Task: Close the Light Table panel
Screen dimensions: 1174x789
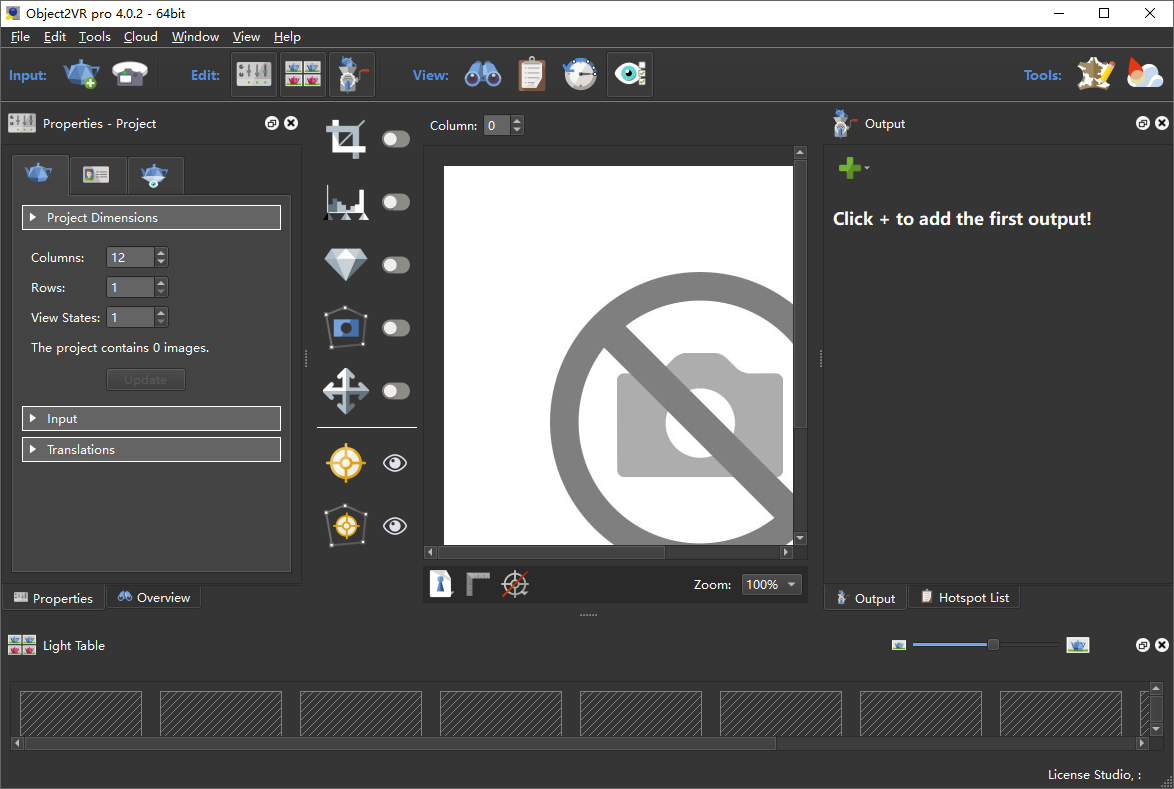Action: coord(1162,645)
